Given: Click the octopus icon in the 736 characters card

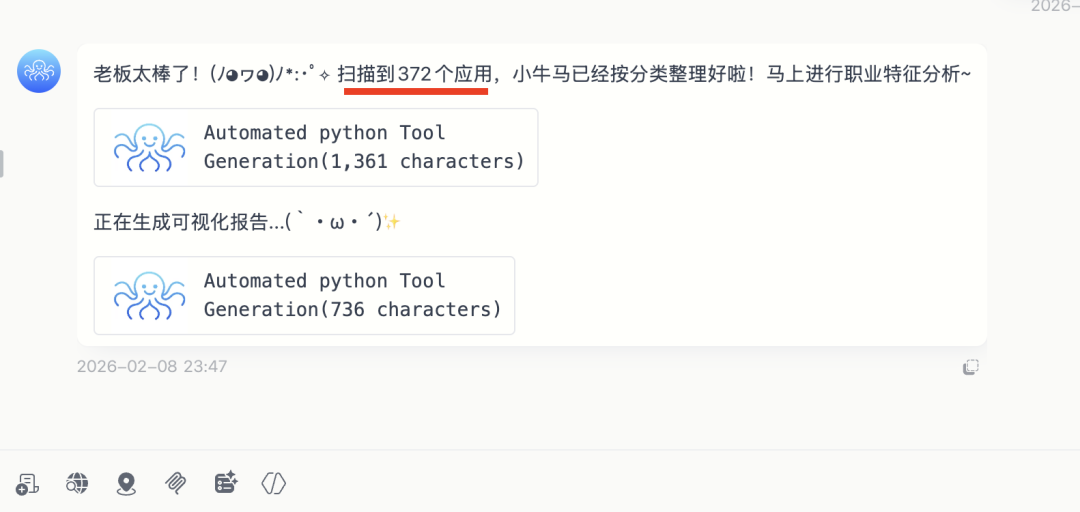Looking at the screenshot, I should point(149,295).
